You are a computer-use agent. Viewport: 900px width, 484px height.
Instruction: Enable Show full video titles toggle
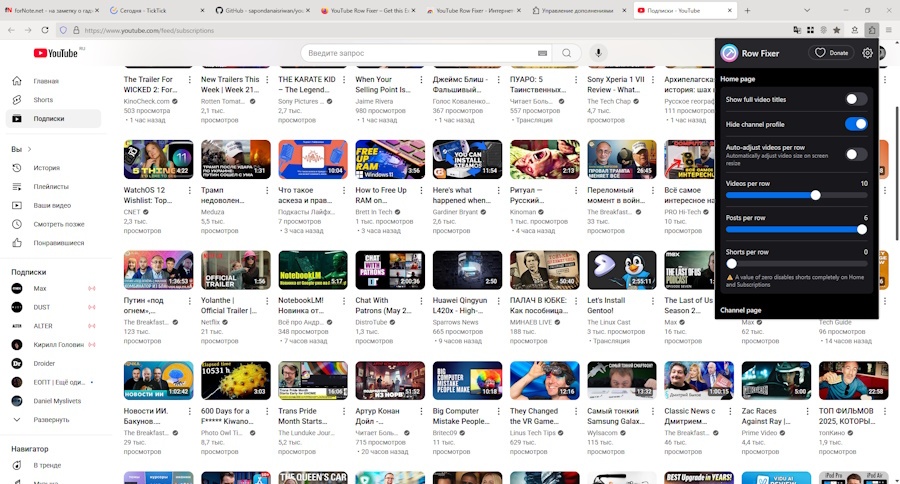[856, 99]
